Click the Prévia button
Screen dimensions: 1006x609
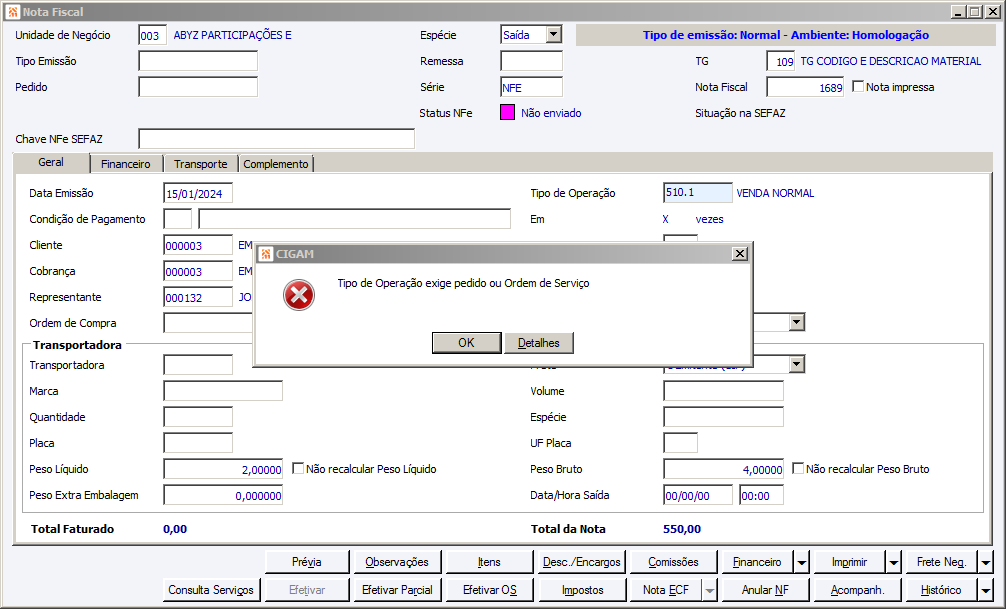[x=307, y=562]
